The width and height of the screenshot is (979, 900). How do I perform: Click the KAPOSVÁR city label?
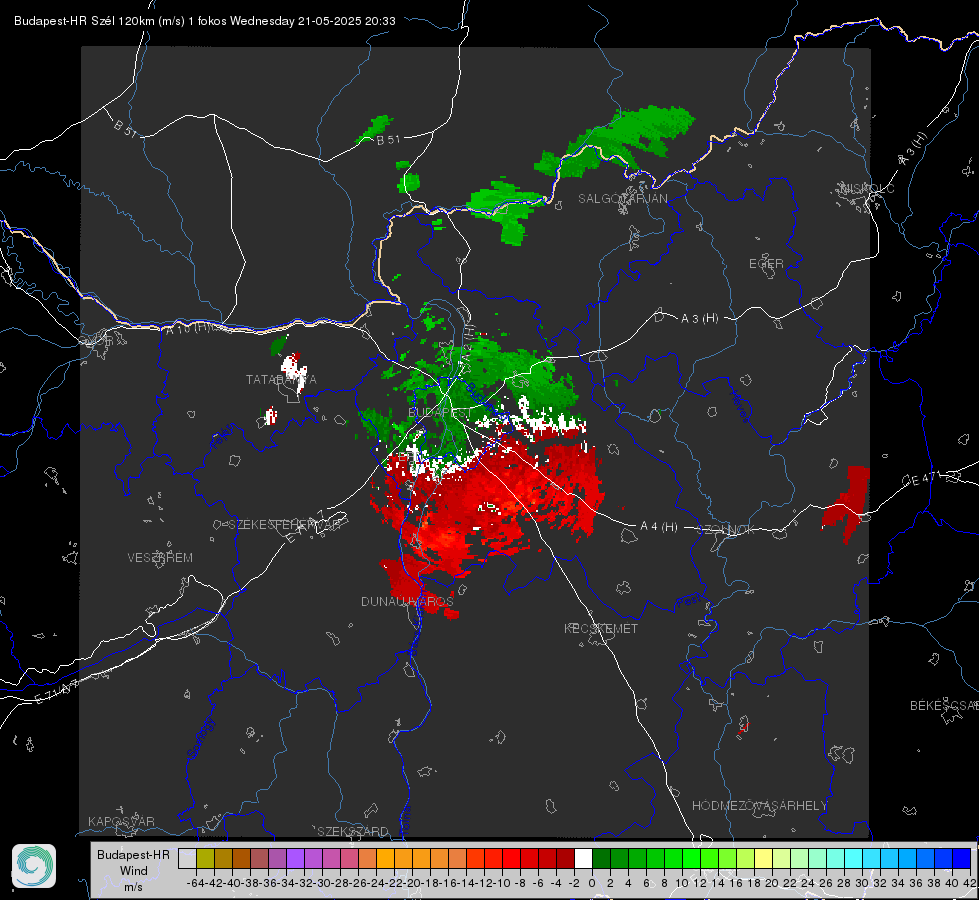click(121, 821)
